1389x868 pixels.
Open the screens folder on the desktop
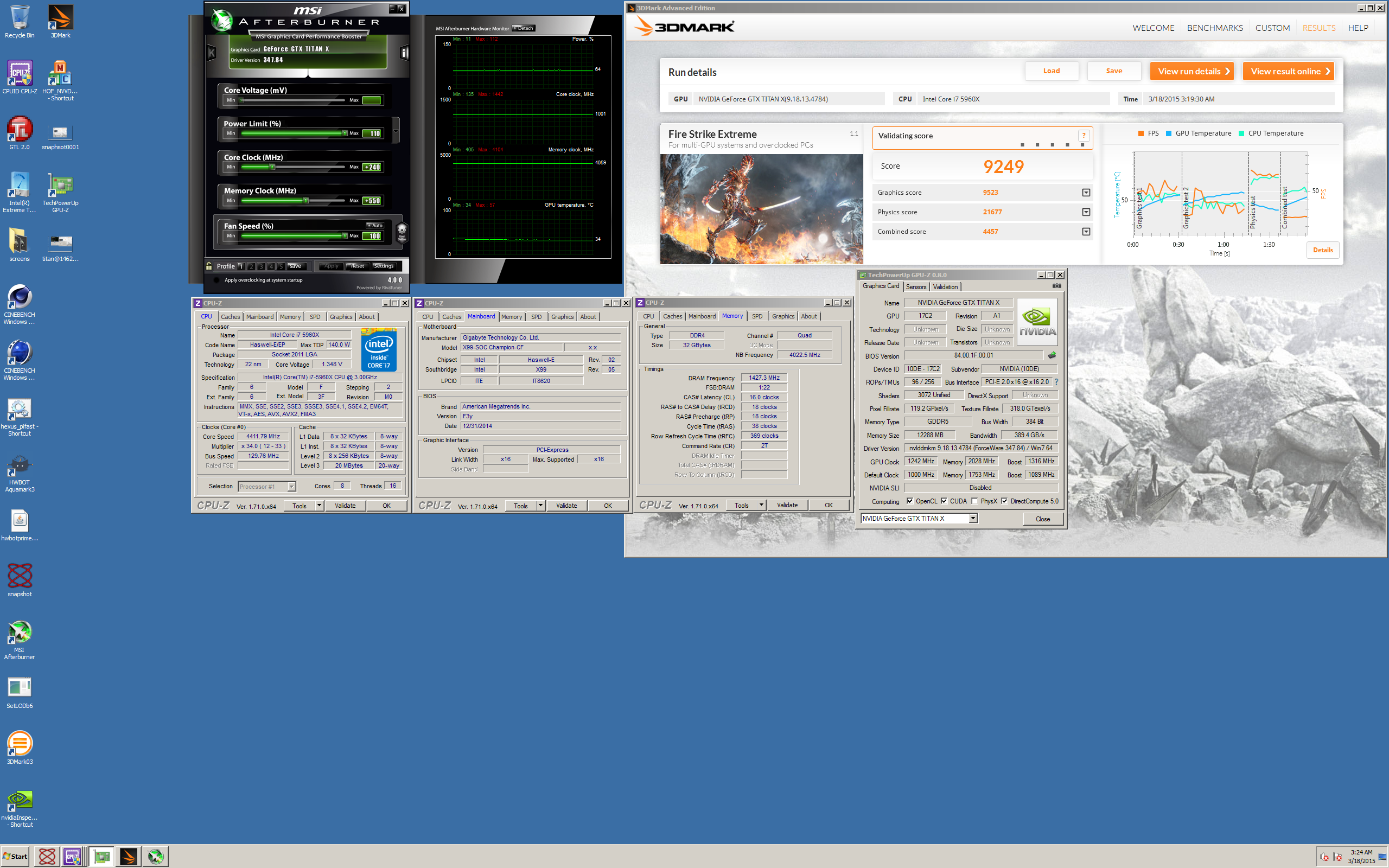(x=20, y=245)
